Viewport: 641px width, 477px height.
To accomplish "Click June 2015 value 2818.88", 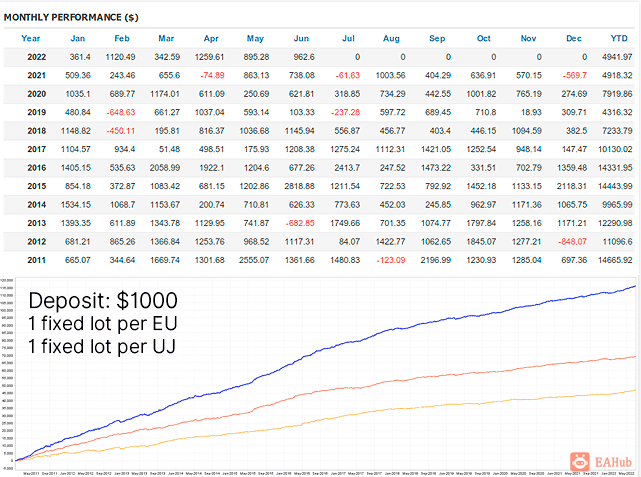I will pyautogui.click(x=300, y=186).
